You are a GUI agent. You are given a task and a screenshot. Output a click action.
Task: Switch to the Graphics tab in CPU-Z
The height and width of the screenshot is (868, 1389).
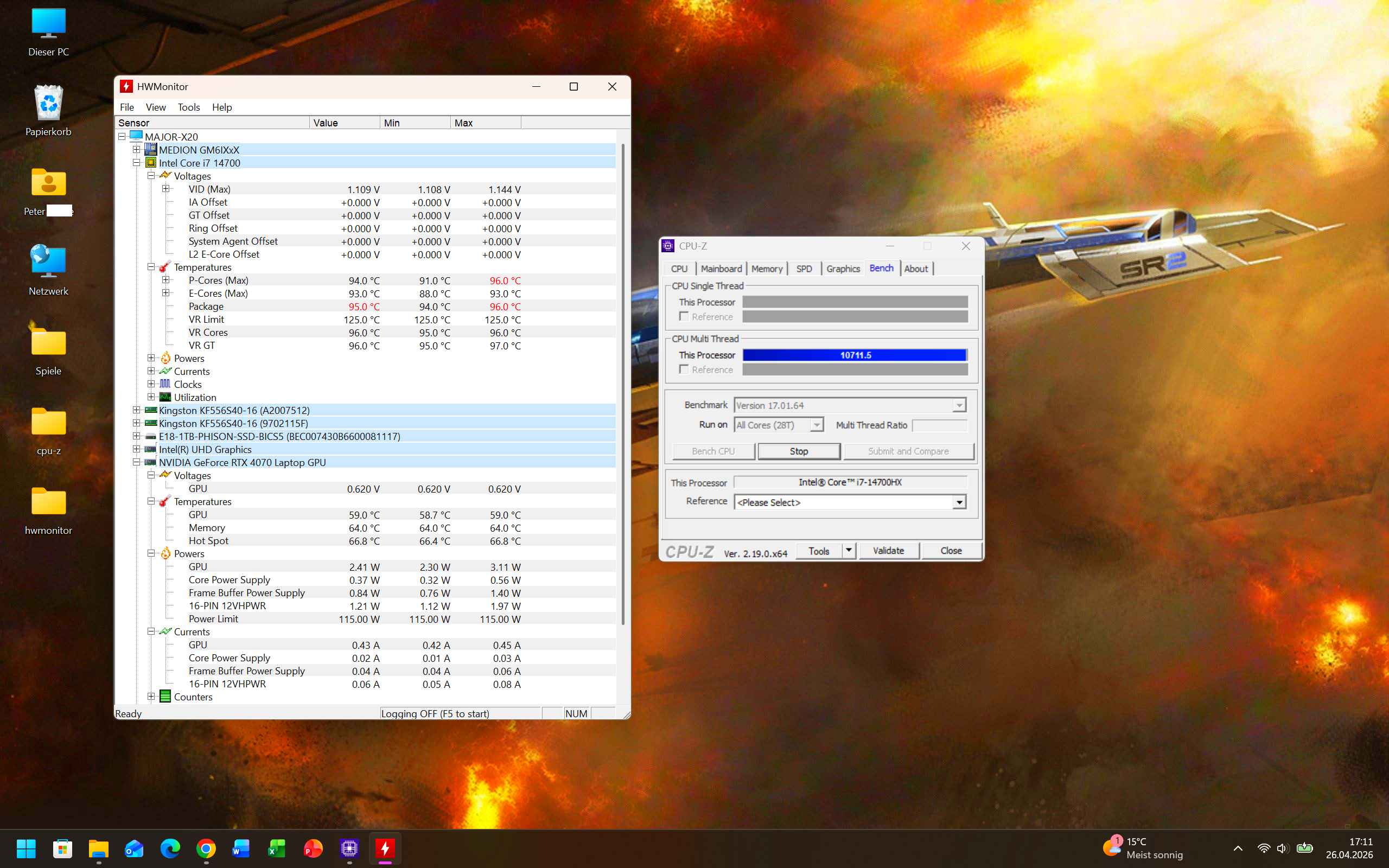pyautogui.click(x=843, y=268)
